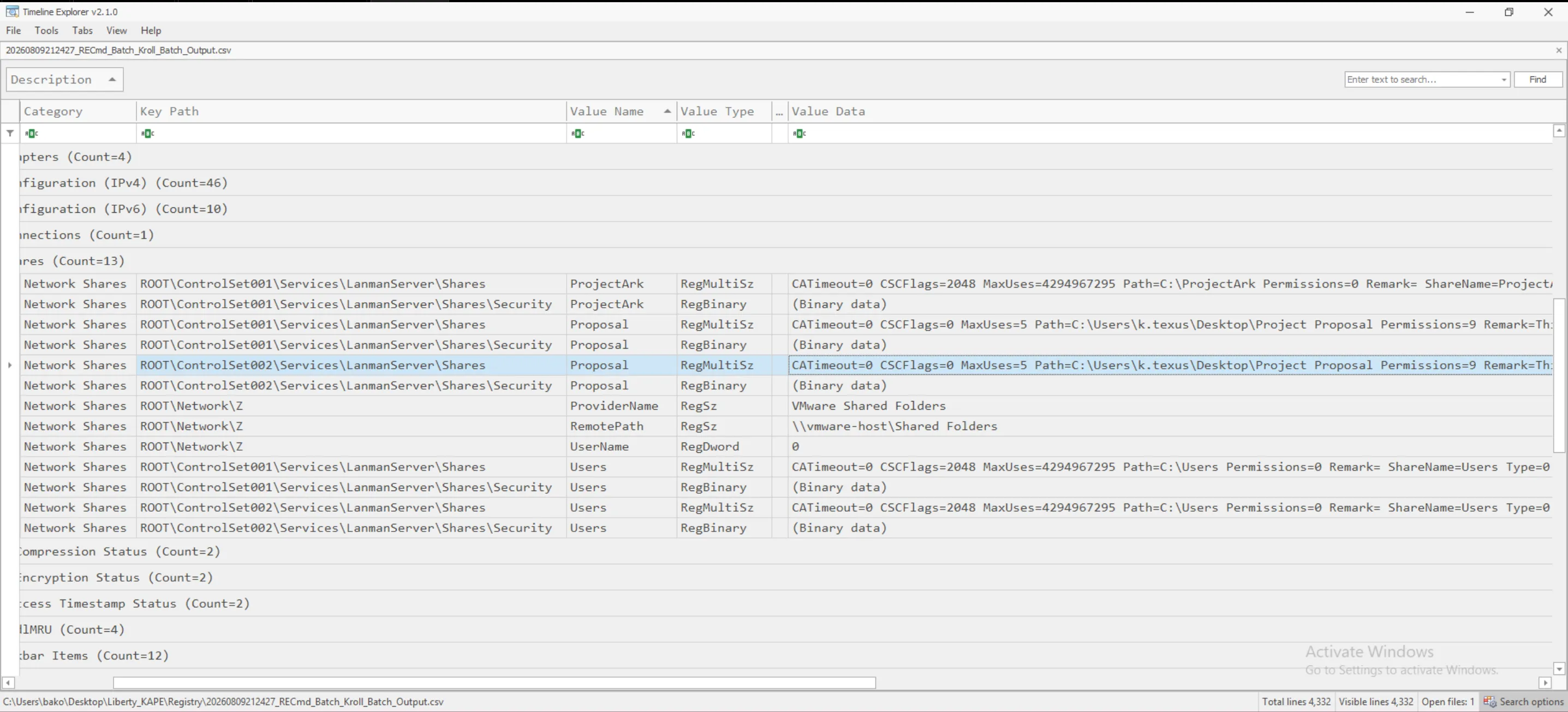Screen dimensions: 1568x712
Task: Click the Find button
Action: tap(1537, 79)
